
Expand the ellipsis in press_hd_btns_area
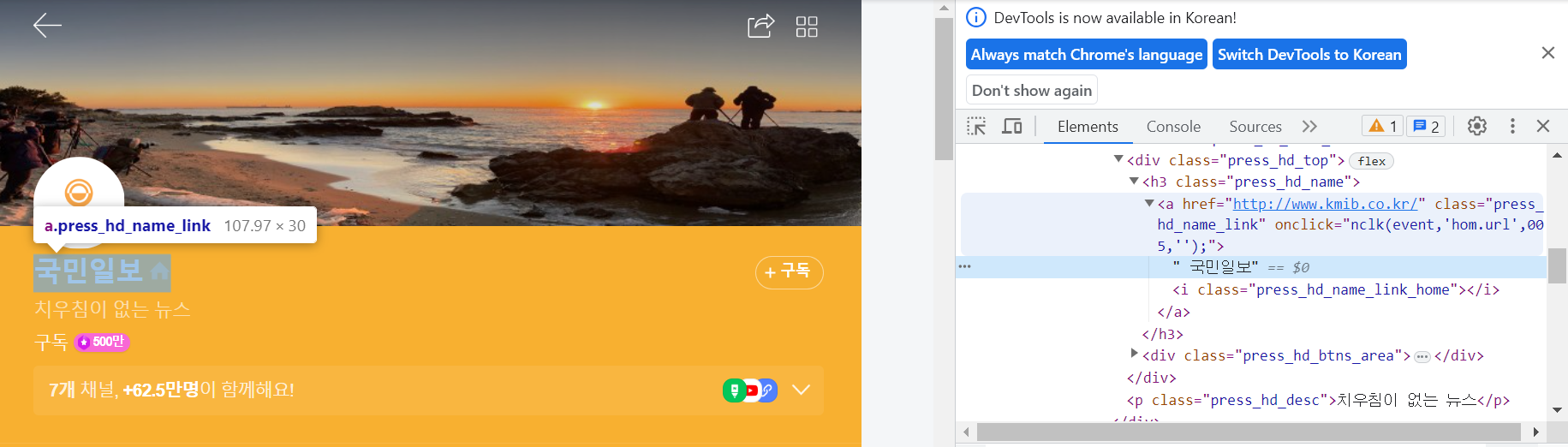pos(1422,356)
